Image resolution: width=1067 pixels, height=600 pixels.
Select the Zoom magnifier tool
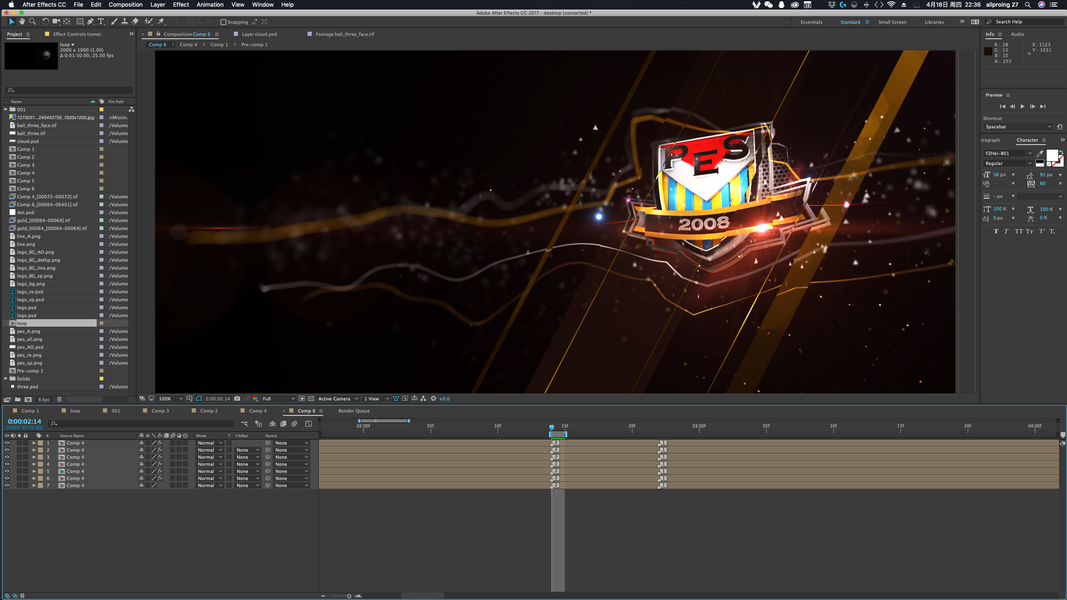coord(32,22)
